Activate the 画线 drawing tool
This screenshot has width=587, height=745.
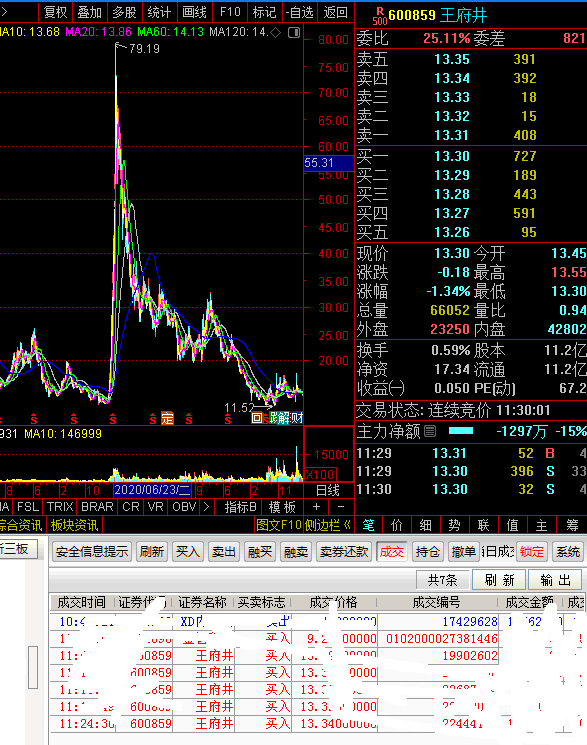tap(194, 12)
